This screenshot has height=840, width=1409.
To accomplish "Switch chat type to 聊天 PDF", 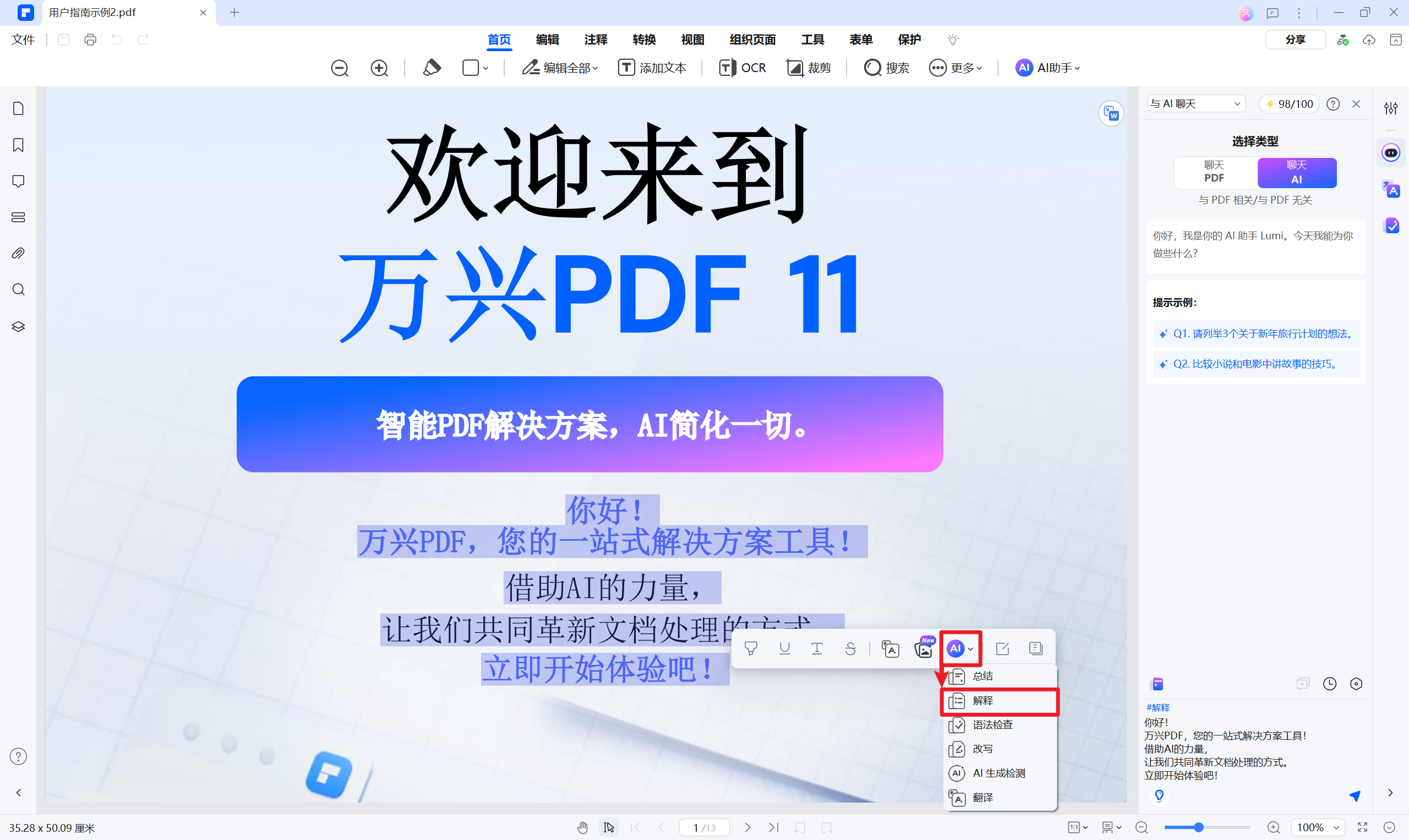I will tap(1214, 173).
